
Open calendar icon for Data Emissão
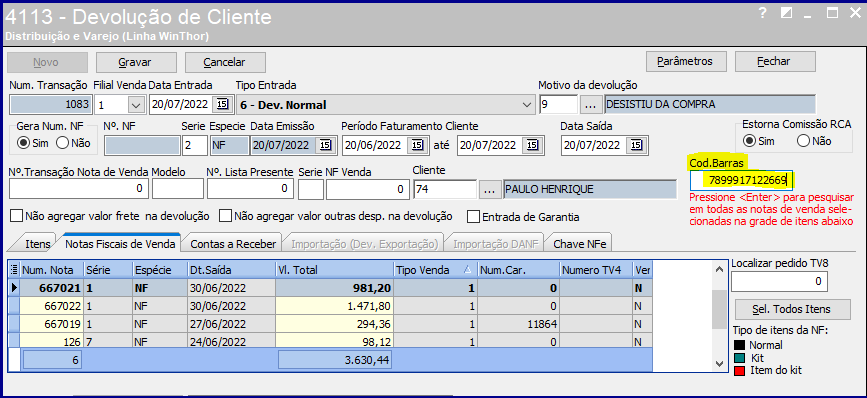click(325, 145)
